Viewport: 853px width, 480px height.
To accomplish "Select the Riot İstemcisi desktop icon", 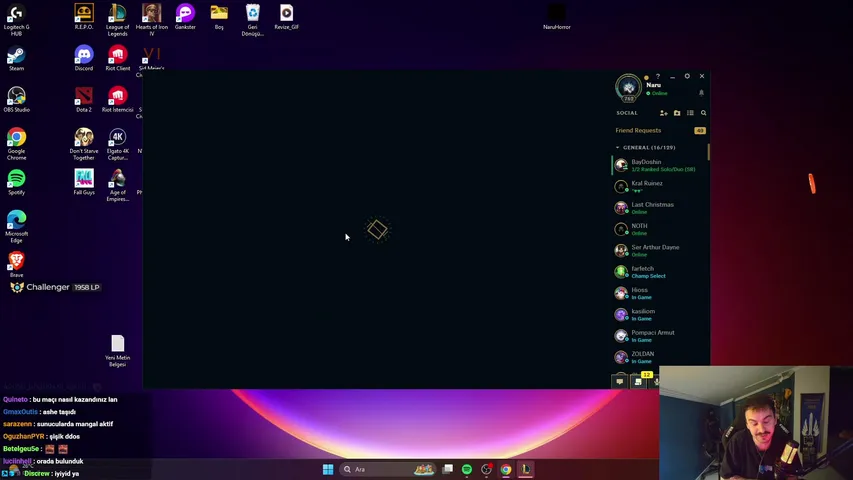I will click(x=118, y=100).
